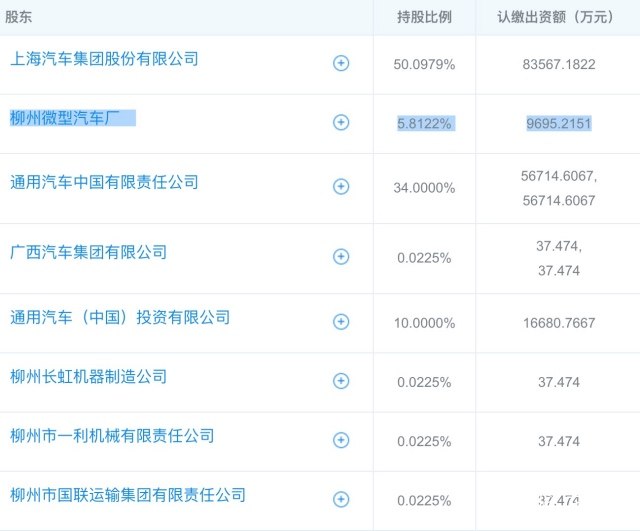Expand 通用汽车（中国）投资有限公司 details

tap(341, 322)
